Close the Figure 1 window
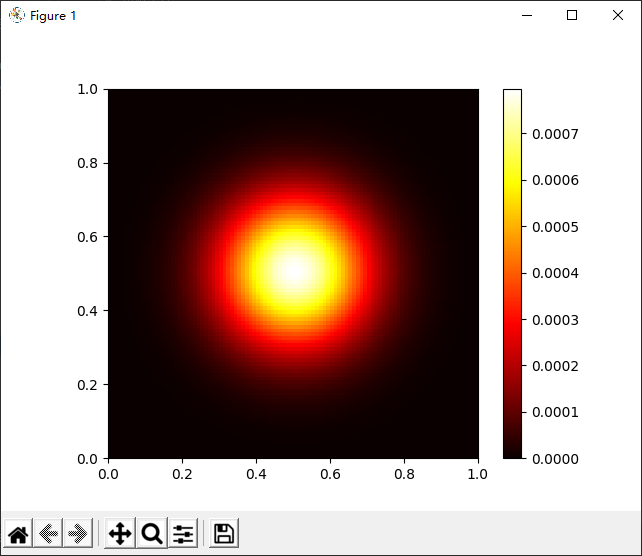The height and width of the screenshot is (556, 642). pos(618,16)
